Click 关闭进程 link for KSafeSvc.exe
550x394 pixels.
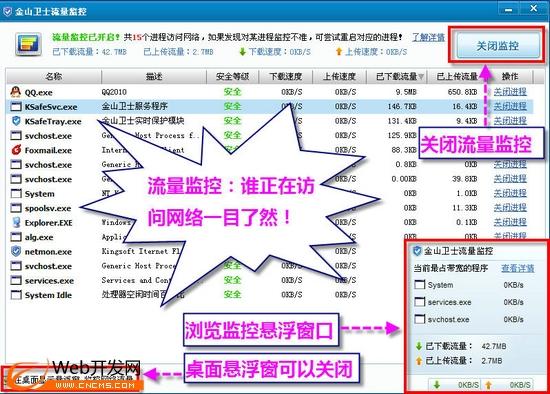point(510,106)
